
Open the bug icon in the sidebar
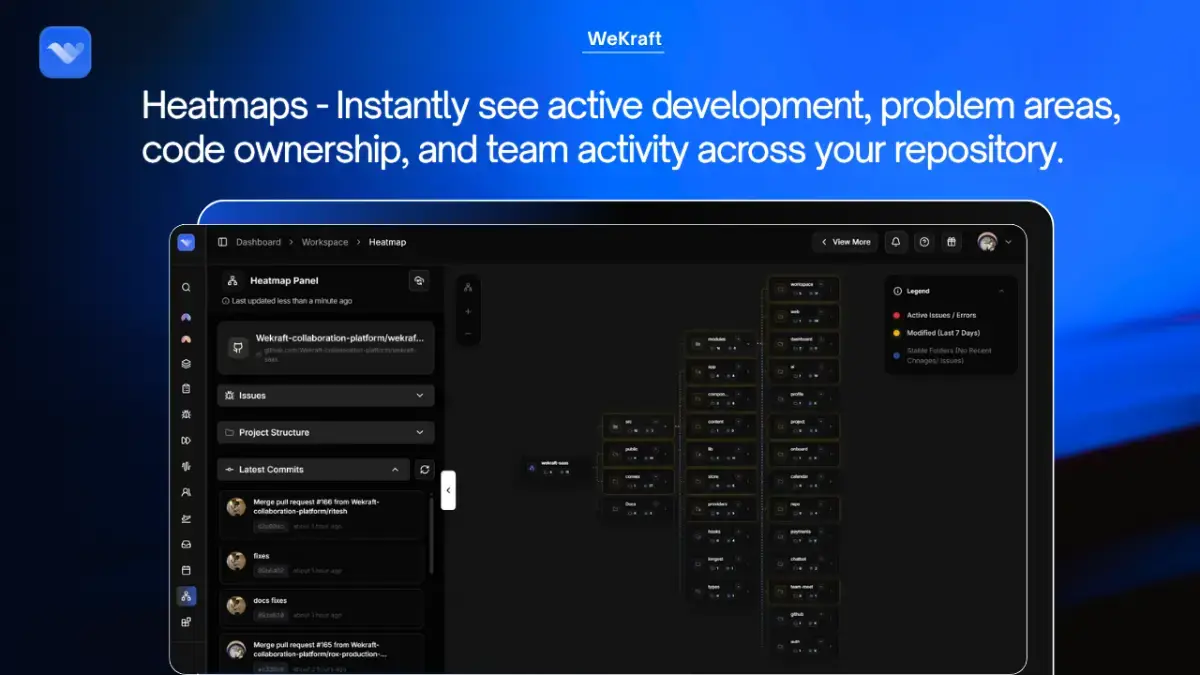pos(186,414)
